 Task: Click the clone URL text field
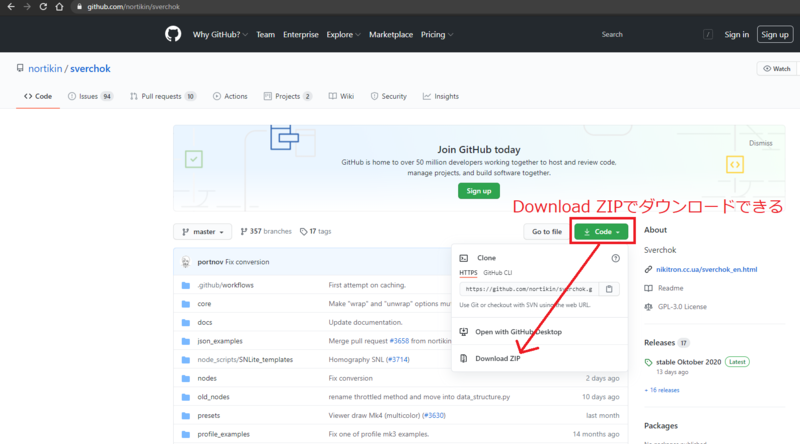[529, 289]
